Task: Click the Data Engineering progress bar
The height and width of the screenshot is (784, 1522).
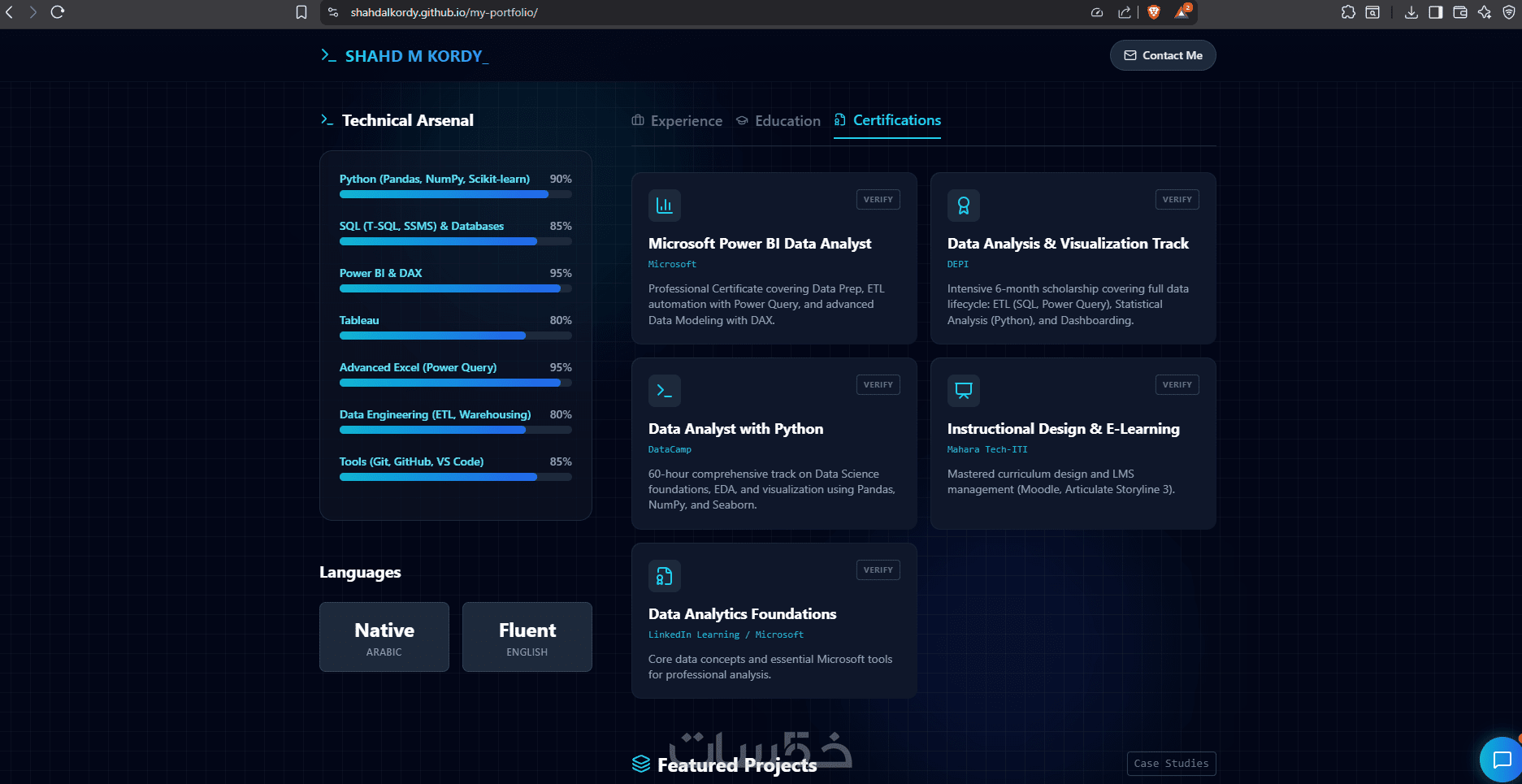Action: tap(456, 430)
